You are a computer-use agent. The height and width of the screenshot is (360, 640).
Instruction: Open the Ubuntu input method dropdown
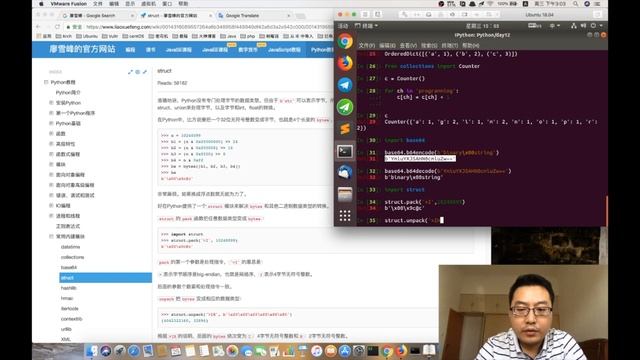click(554, 25)
